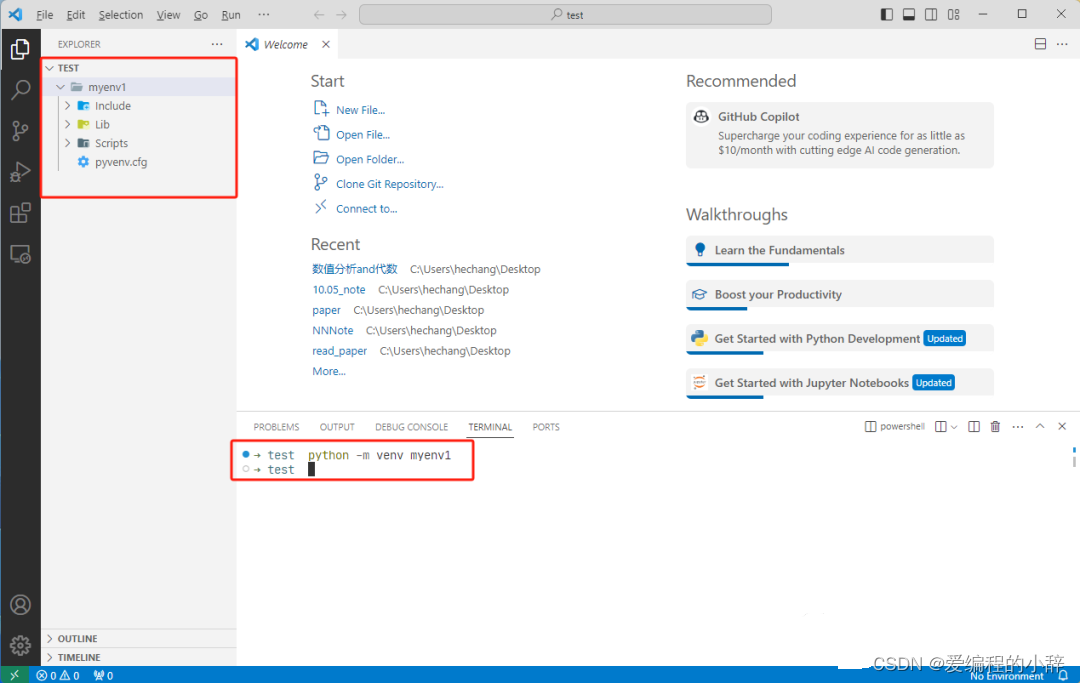Split the terminal panel

pos(973,427)
